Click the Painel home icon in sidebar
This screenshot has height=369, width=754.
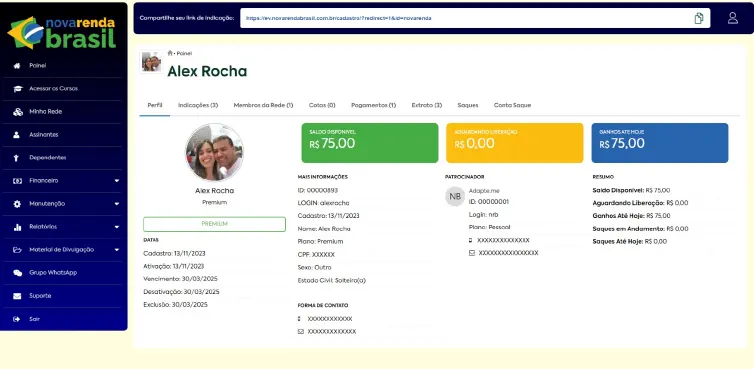[x=17, y=65]
